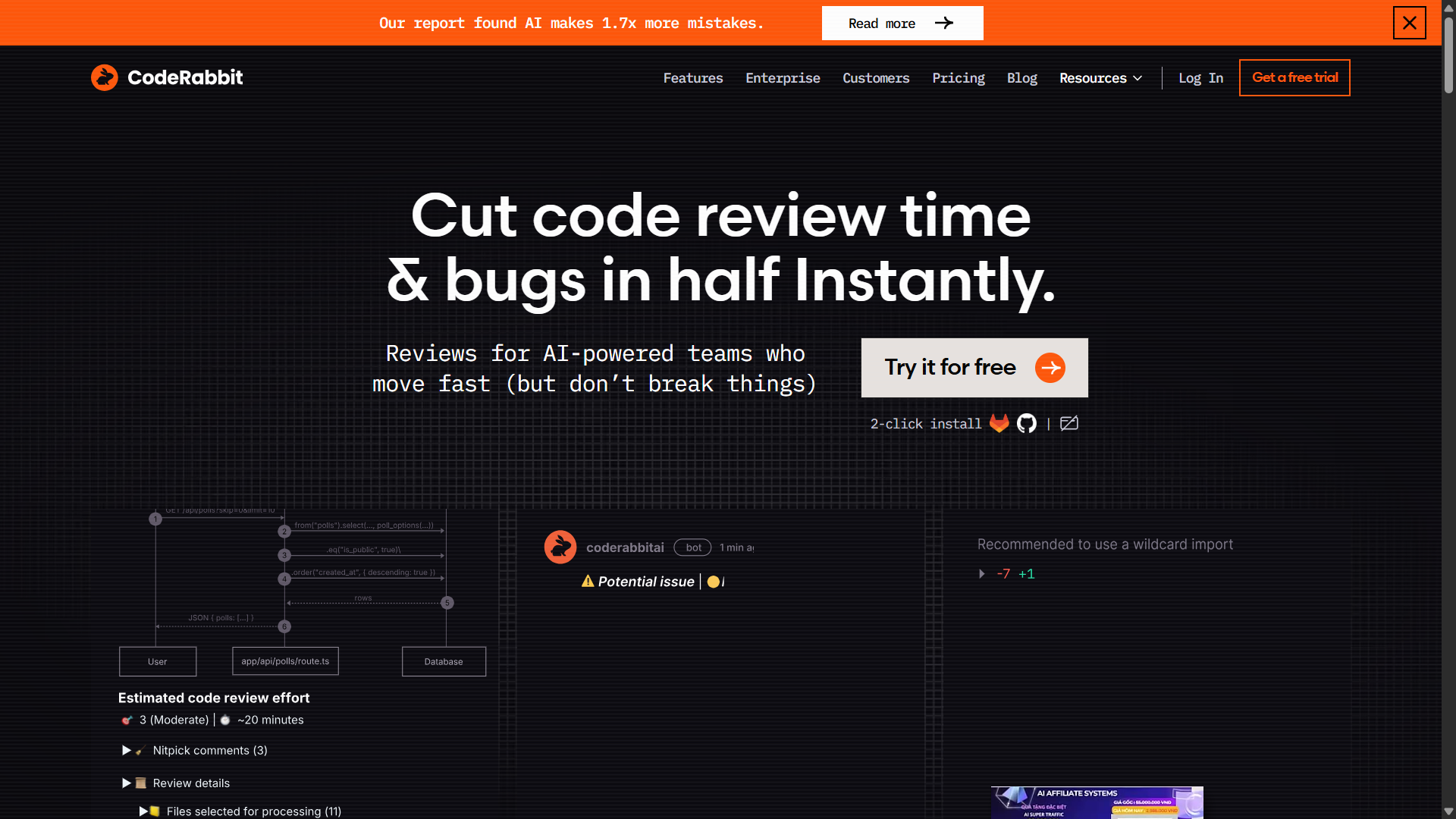Click the icon after the install divider
The width and height of the screenshot is (1456, 819).
click(1069, 423)
